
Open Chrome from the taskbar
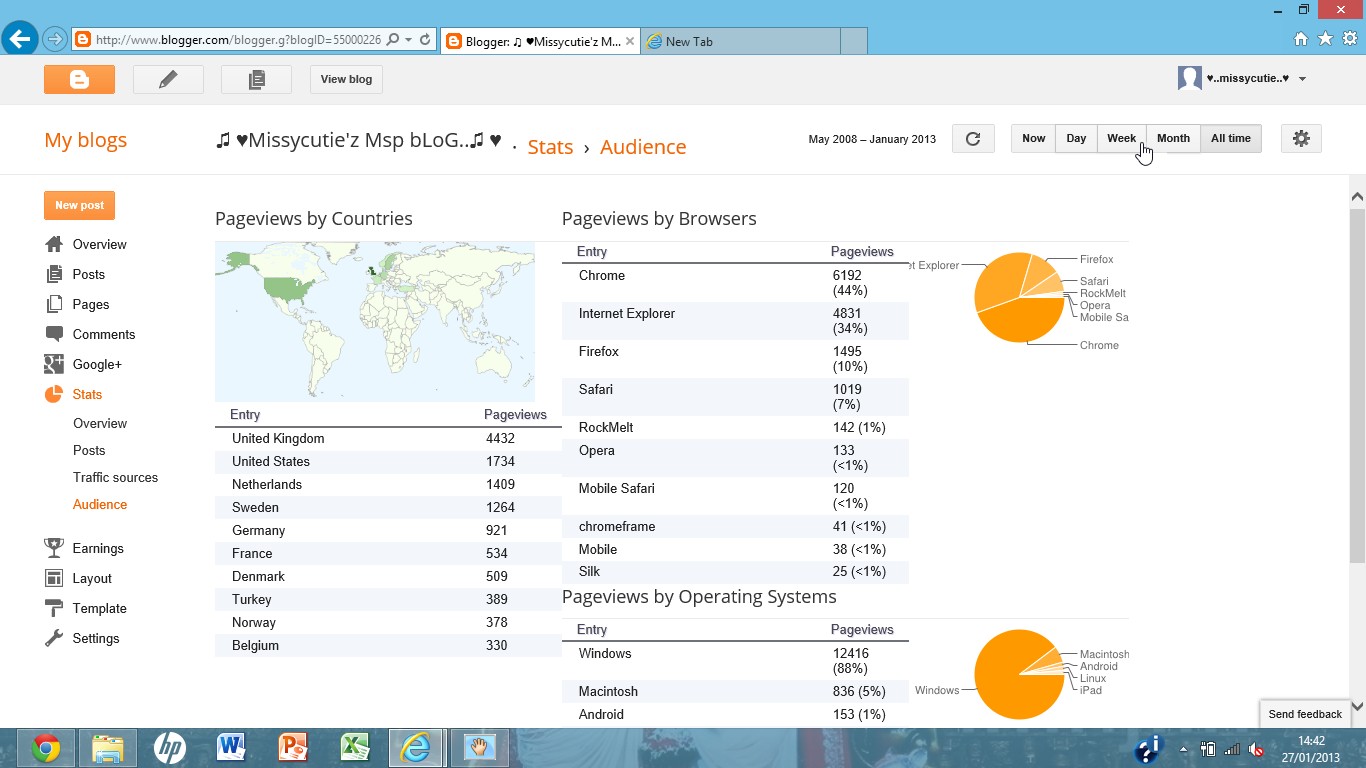[45, 748]
